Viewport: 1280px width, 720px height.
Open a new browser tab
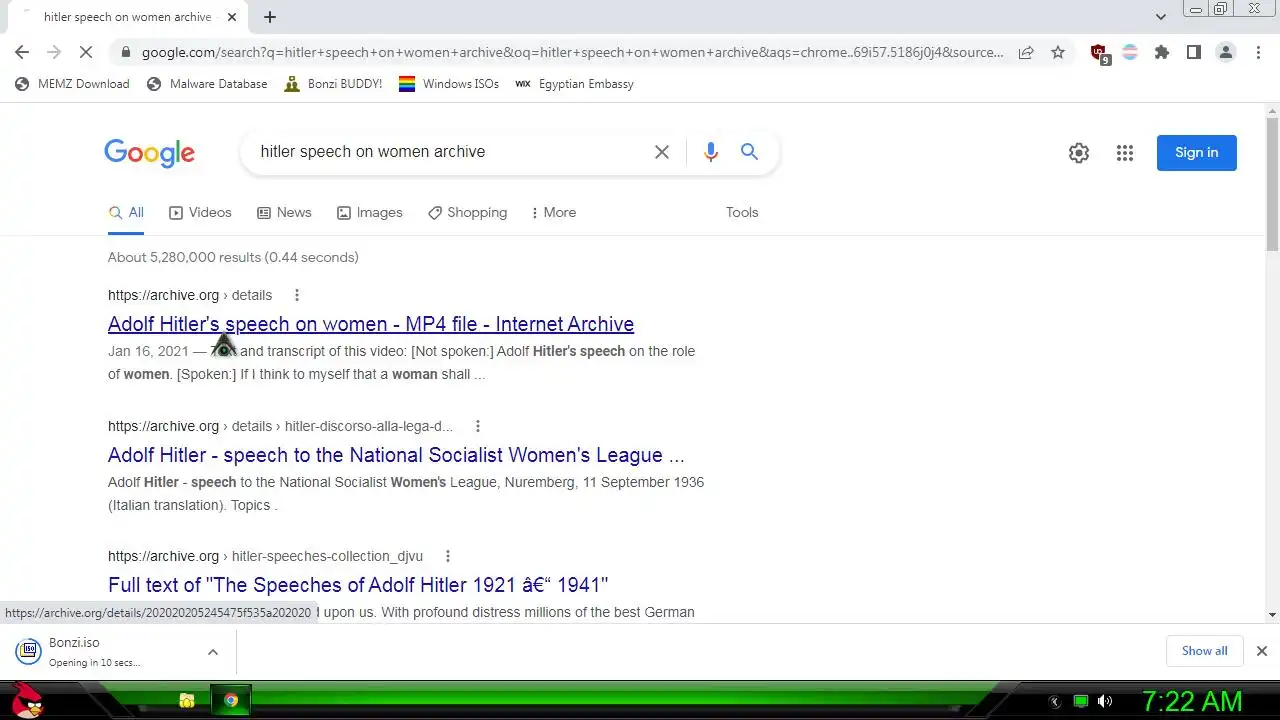click(270, 17)
